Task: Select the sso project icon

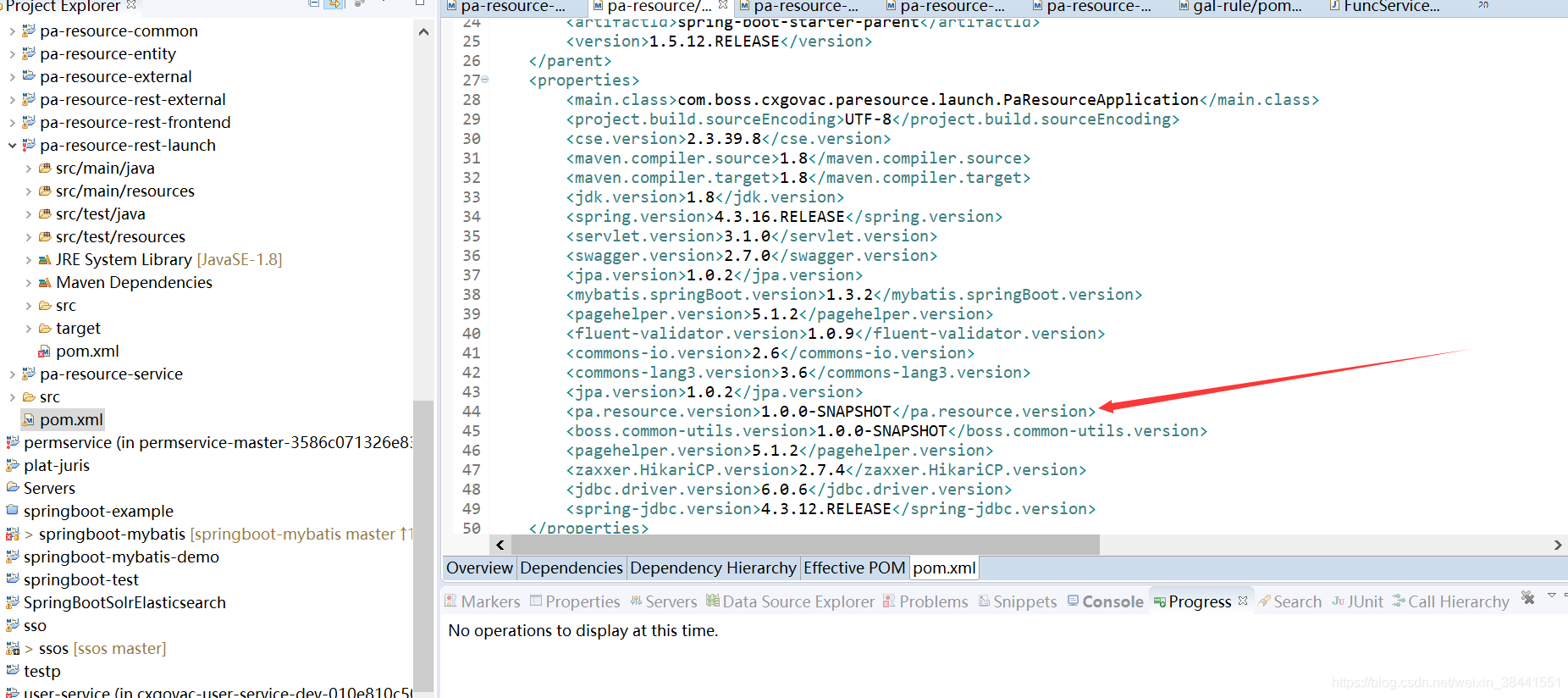Action: [13, 625]
